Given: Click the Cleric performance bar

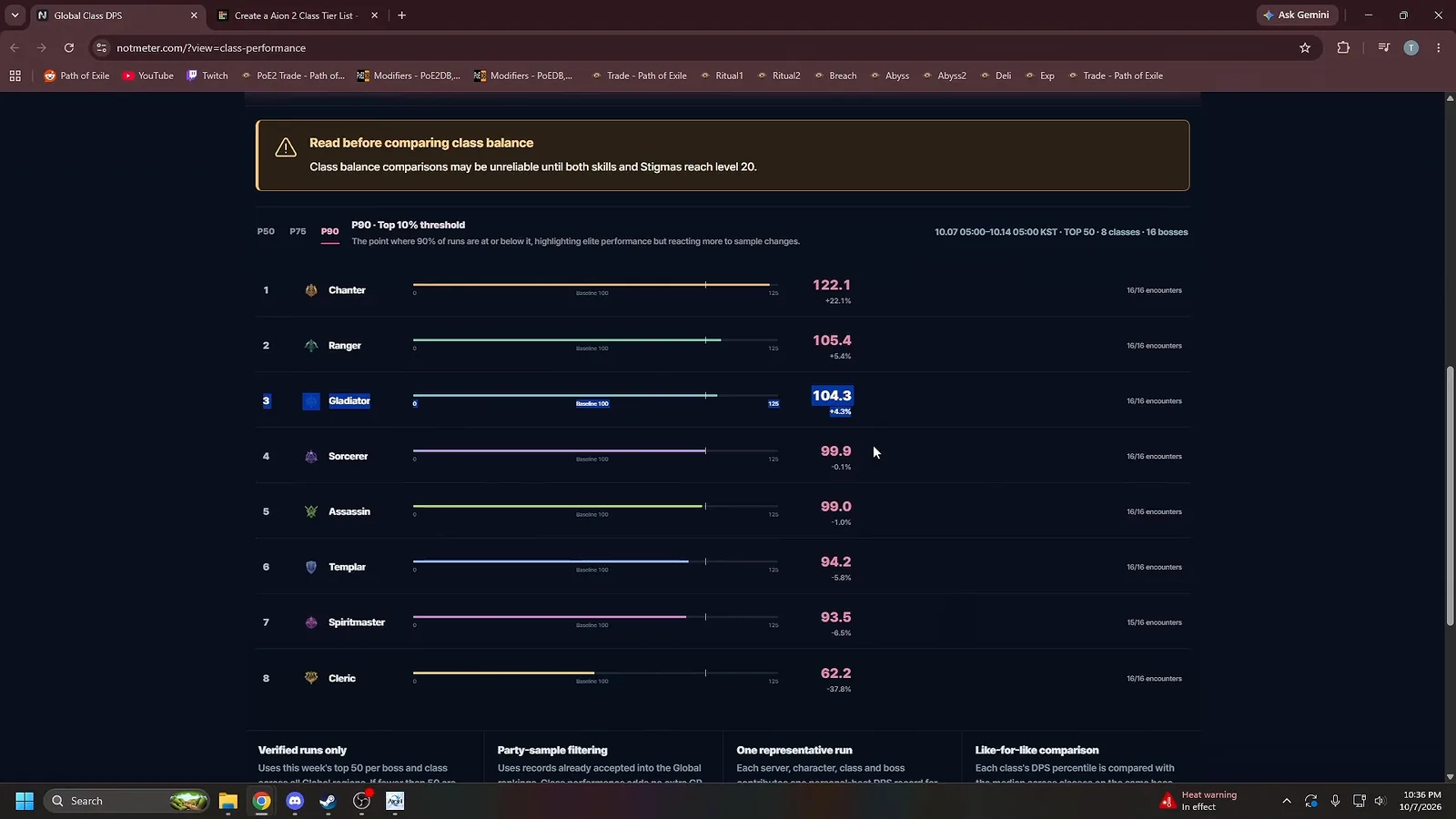Looking at the screenshot, I should point(595,673).
